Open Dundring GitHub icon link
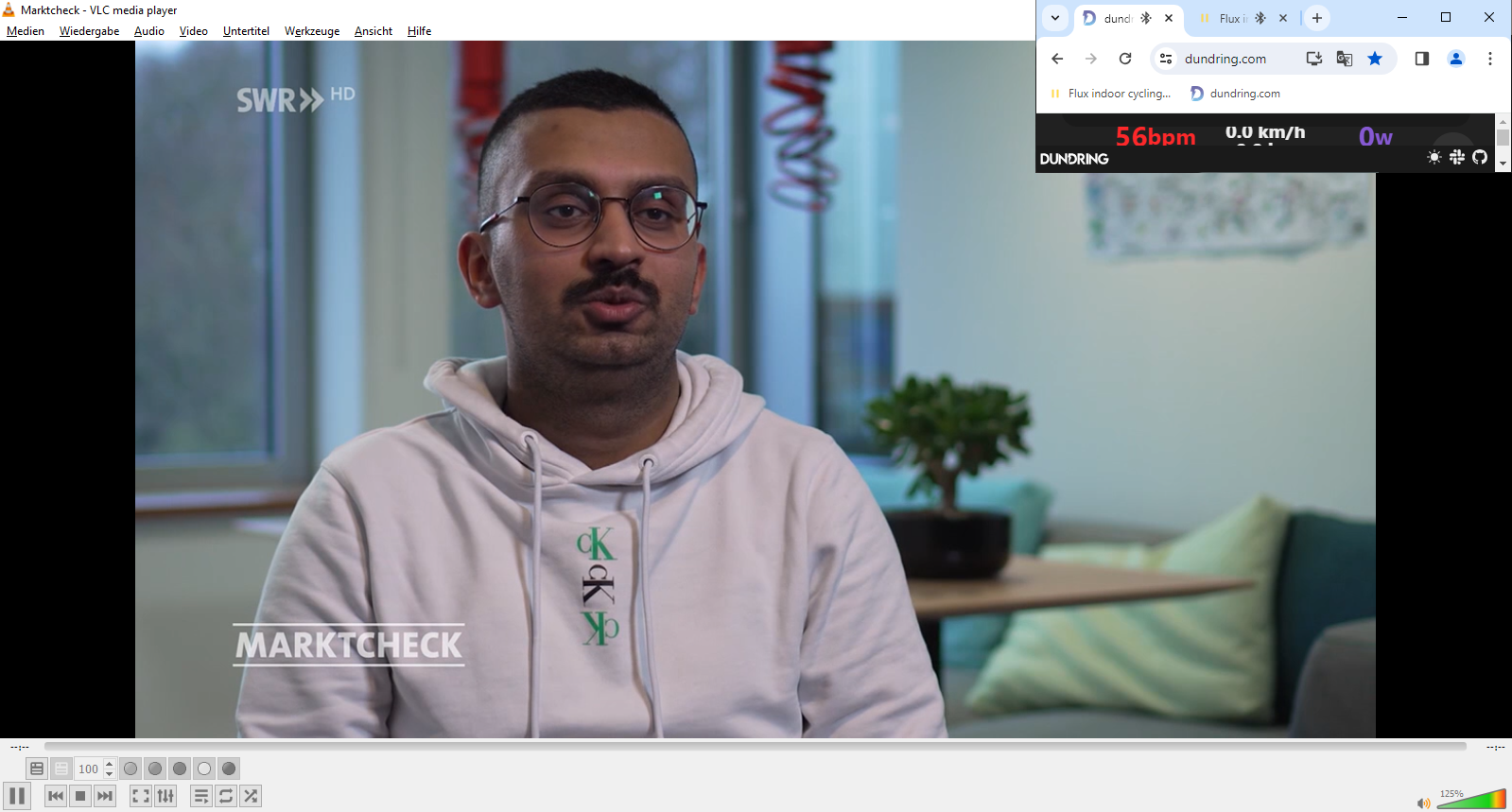Image resolution: width=1512 pixels, height=812 pixels. tap(1480, 157)
